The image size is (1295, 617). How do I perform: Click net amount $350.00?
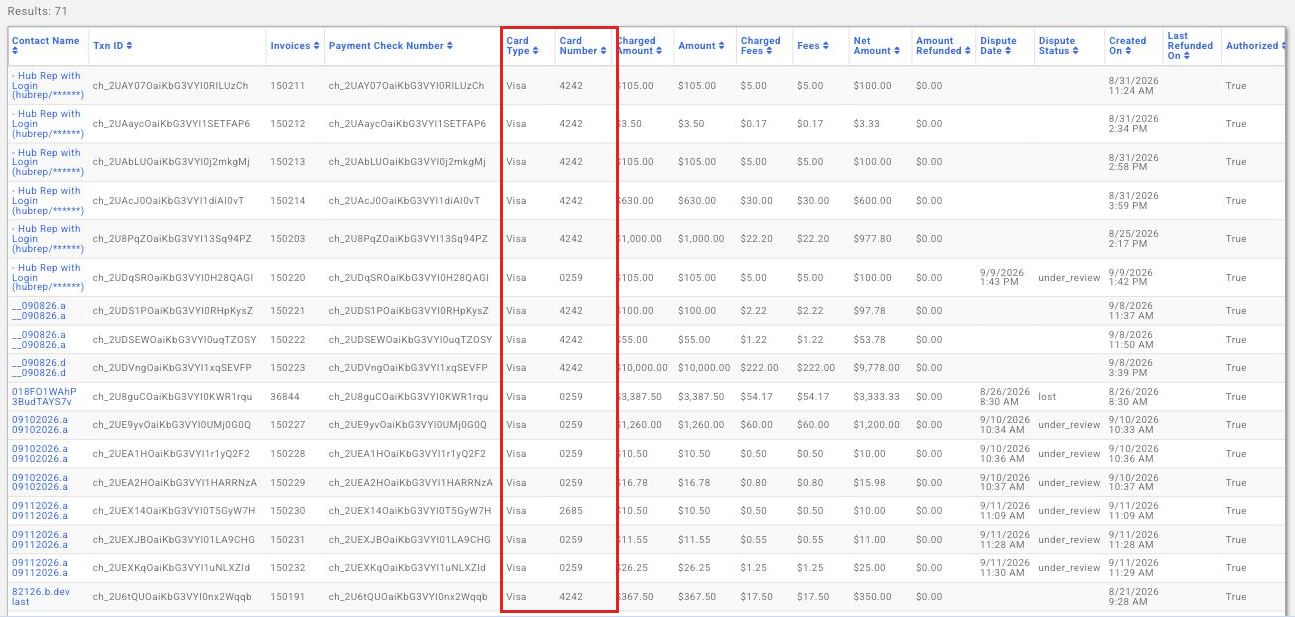tap(872, 597)
